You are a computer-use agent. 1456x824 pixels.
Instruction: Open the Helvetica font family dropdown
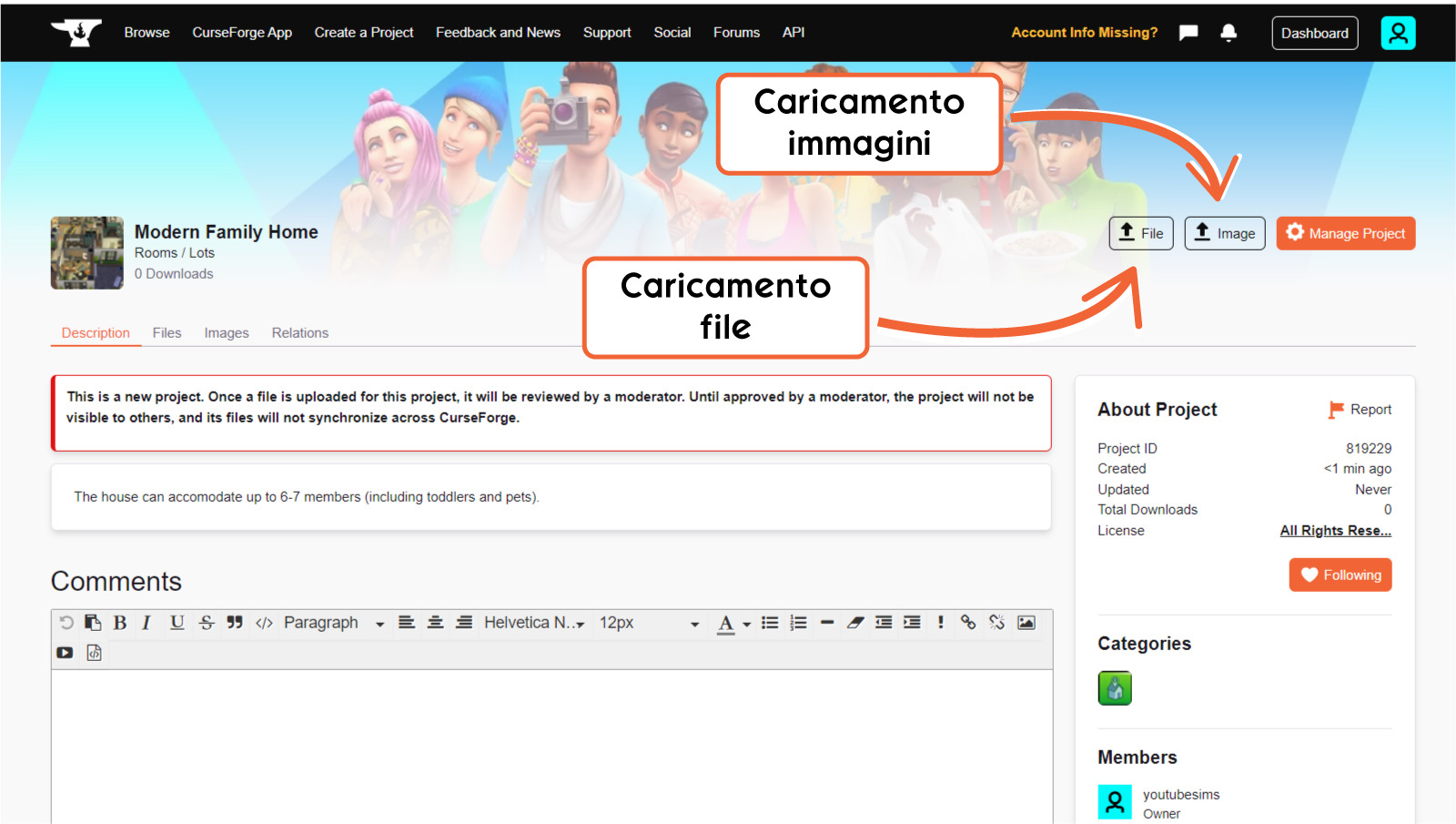[x=534, y=623]
